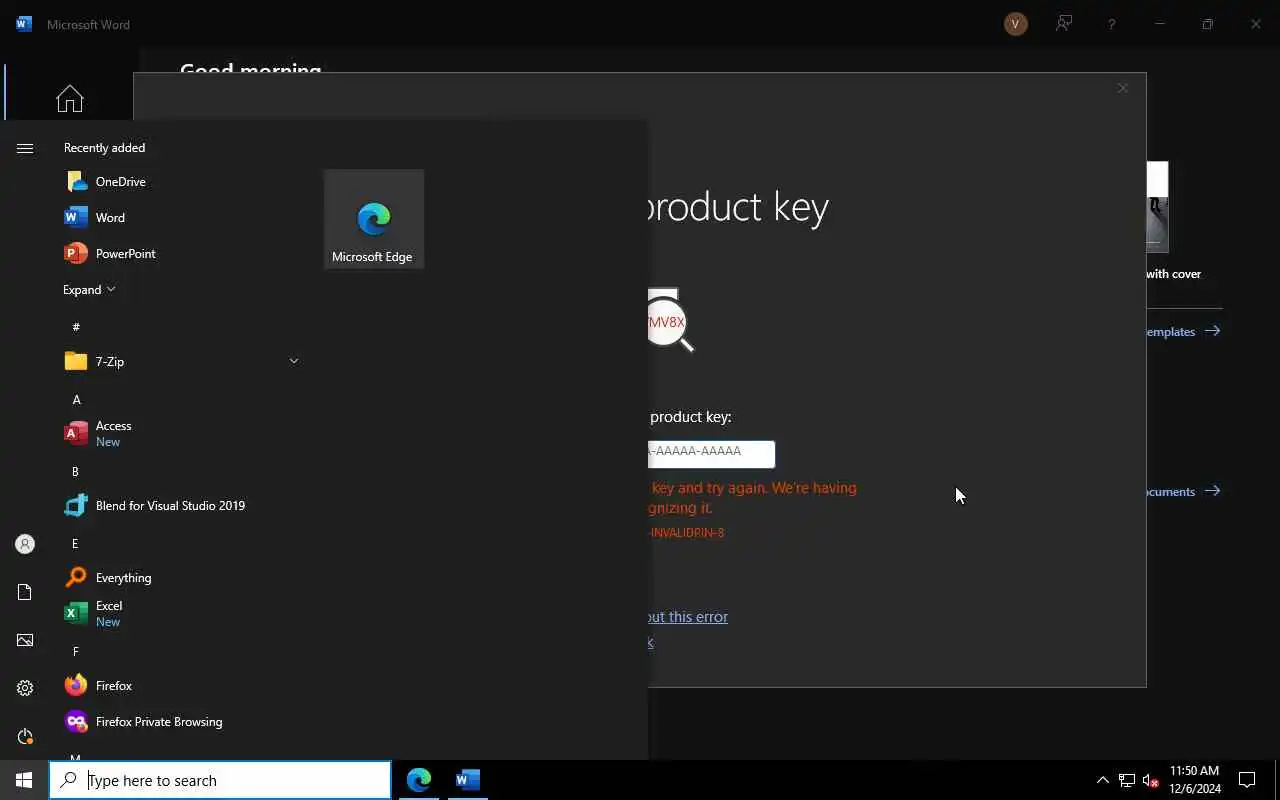Open more templates link in Word
Image resolution: width=1280 pixels, height=800 pixels.
[x=1184, y=331]
